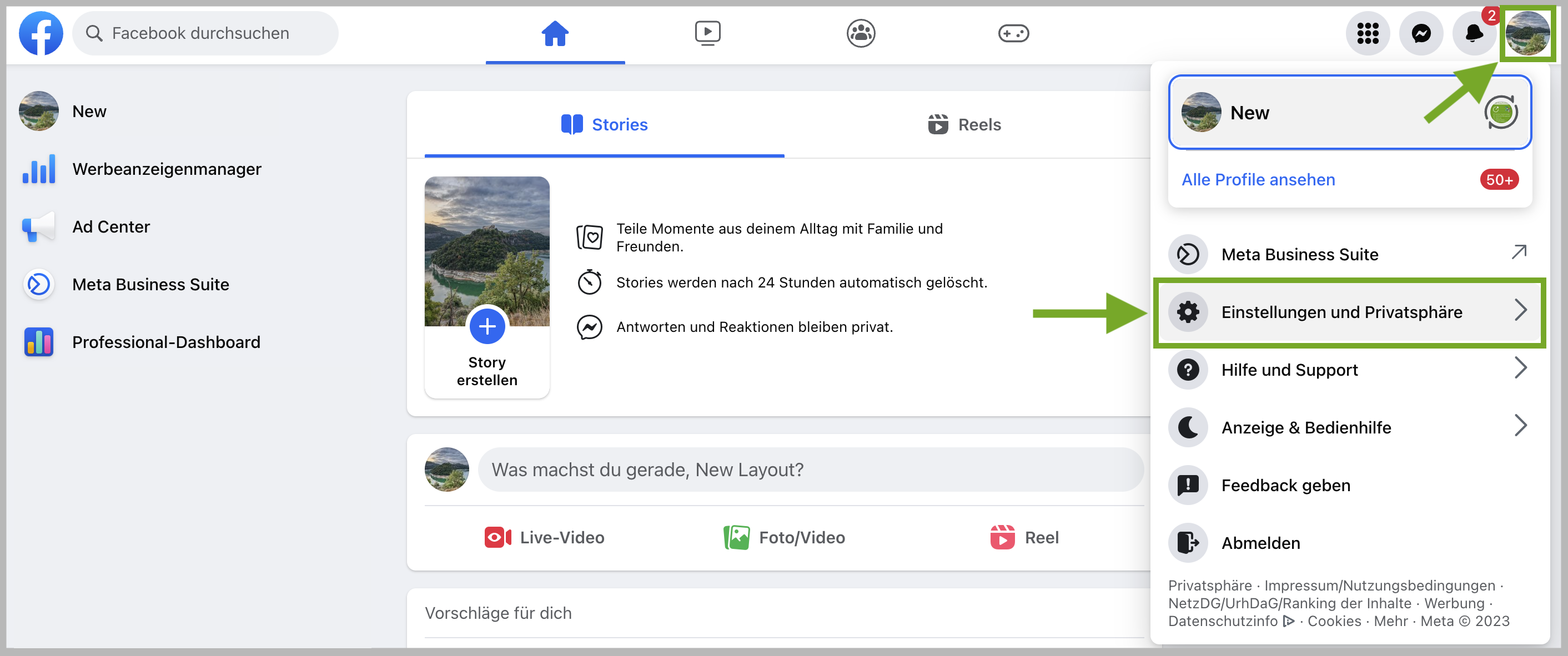This screenshot has width=1568, height=656.
Task: Open Anzeige & Bedienhilfe
Action: (x=1349, y=427)
